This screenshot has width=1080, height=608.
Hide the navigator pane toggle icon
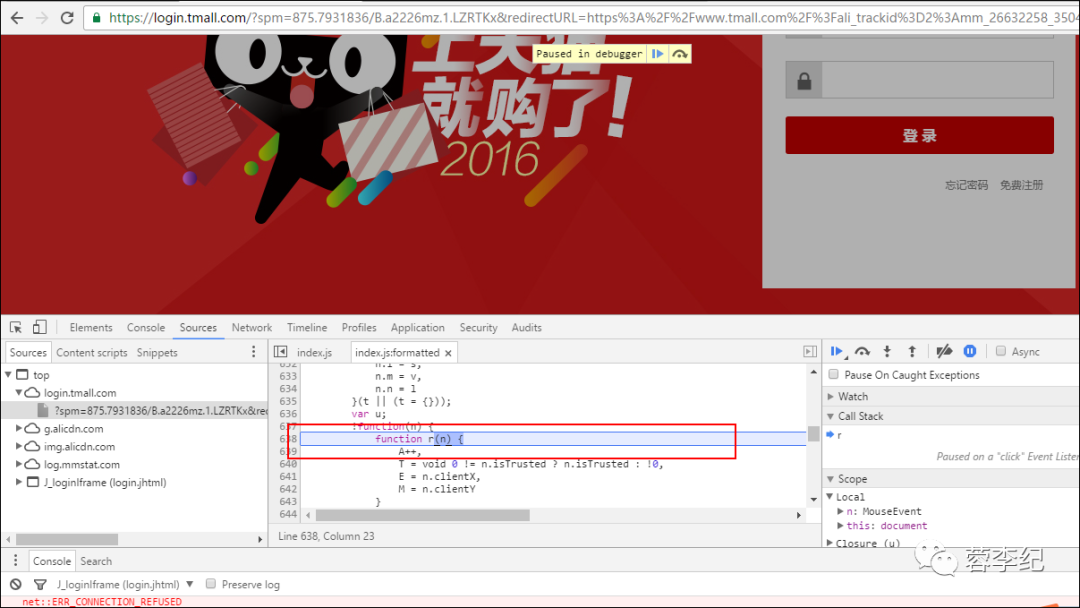point(280,352)
